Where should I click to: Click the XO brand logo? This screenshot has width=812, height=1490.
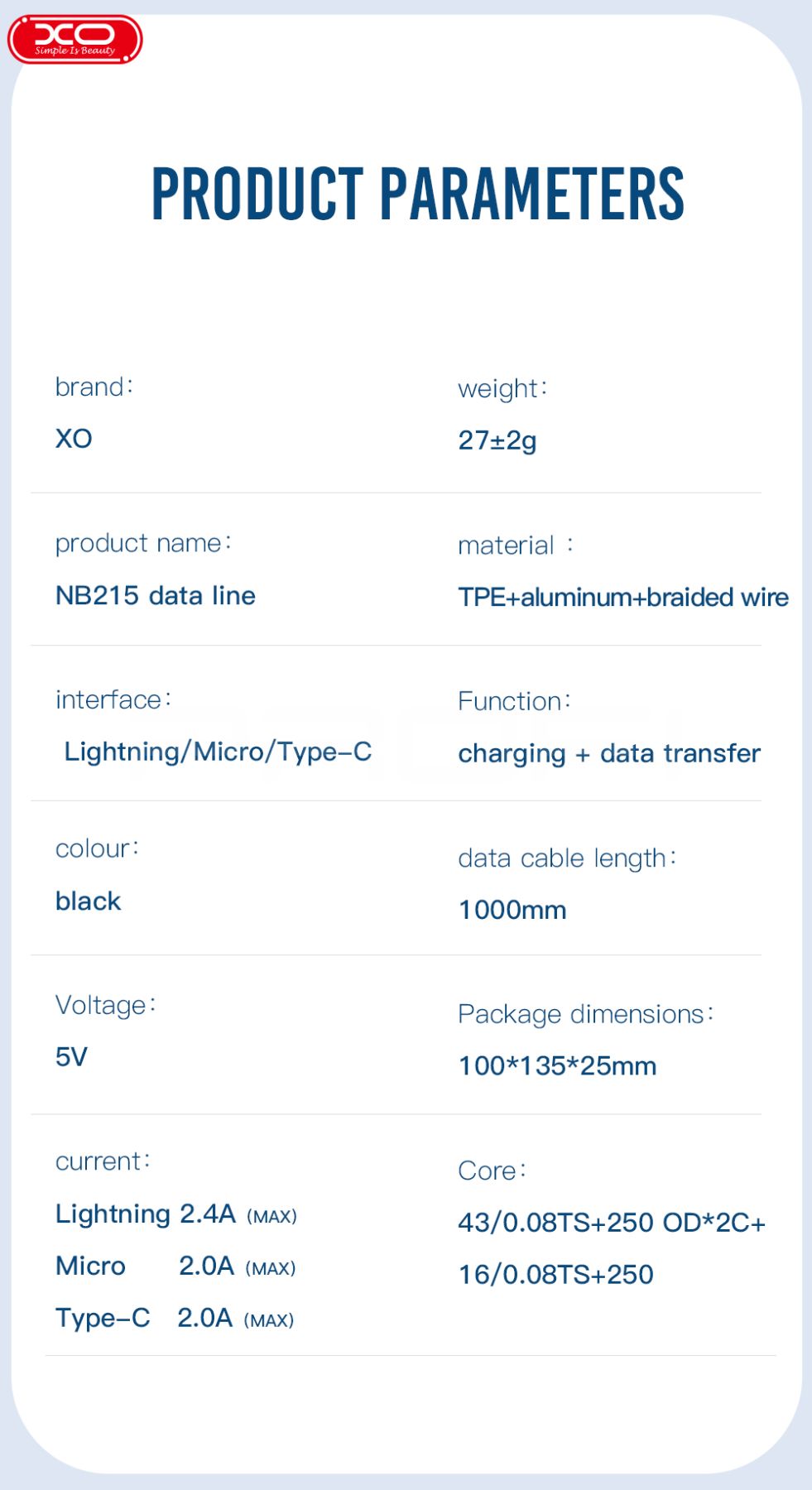click(75, 39)
